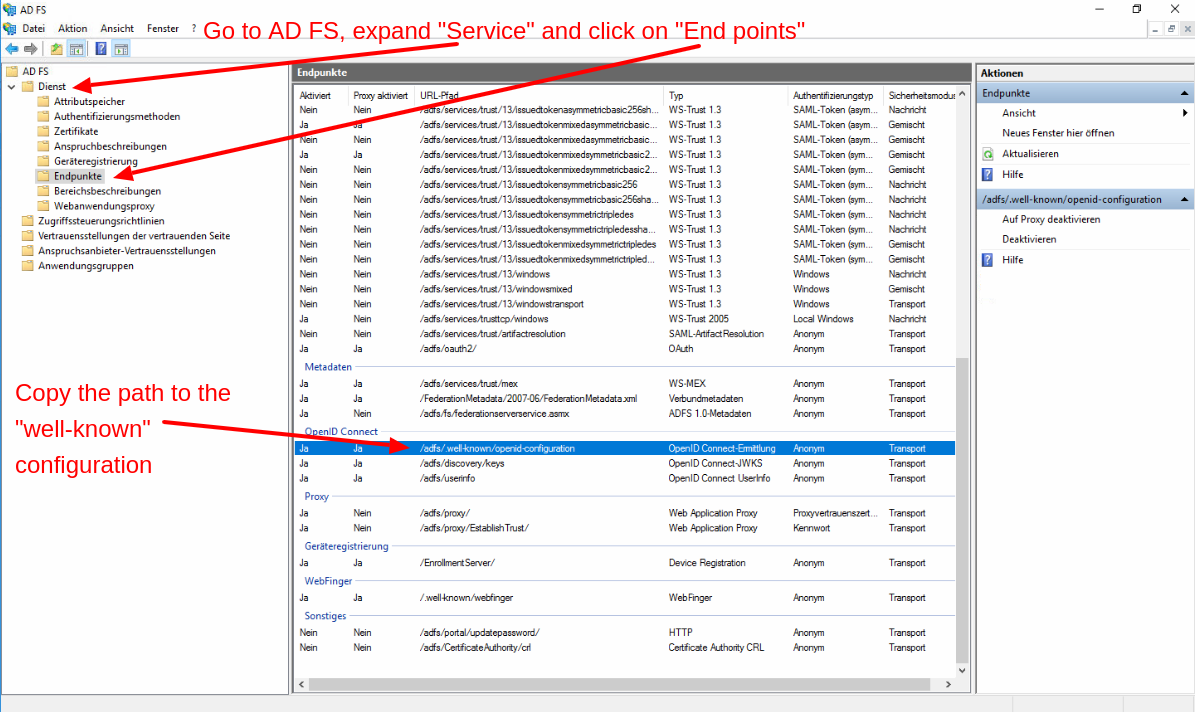Viewport: 1195px width, 712px height.
Task: Click the AD FS icon in the title bar
Action: [9, 9]
